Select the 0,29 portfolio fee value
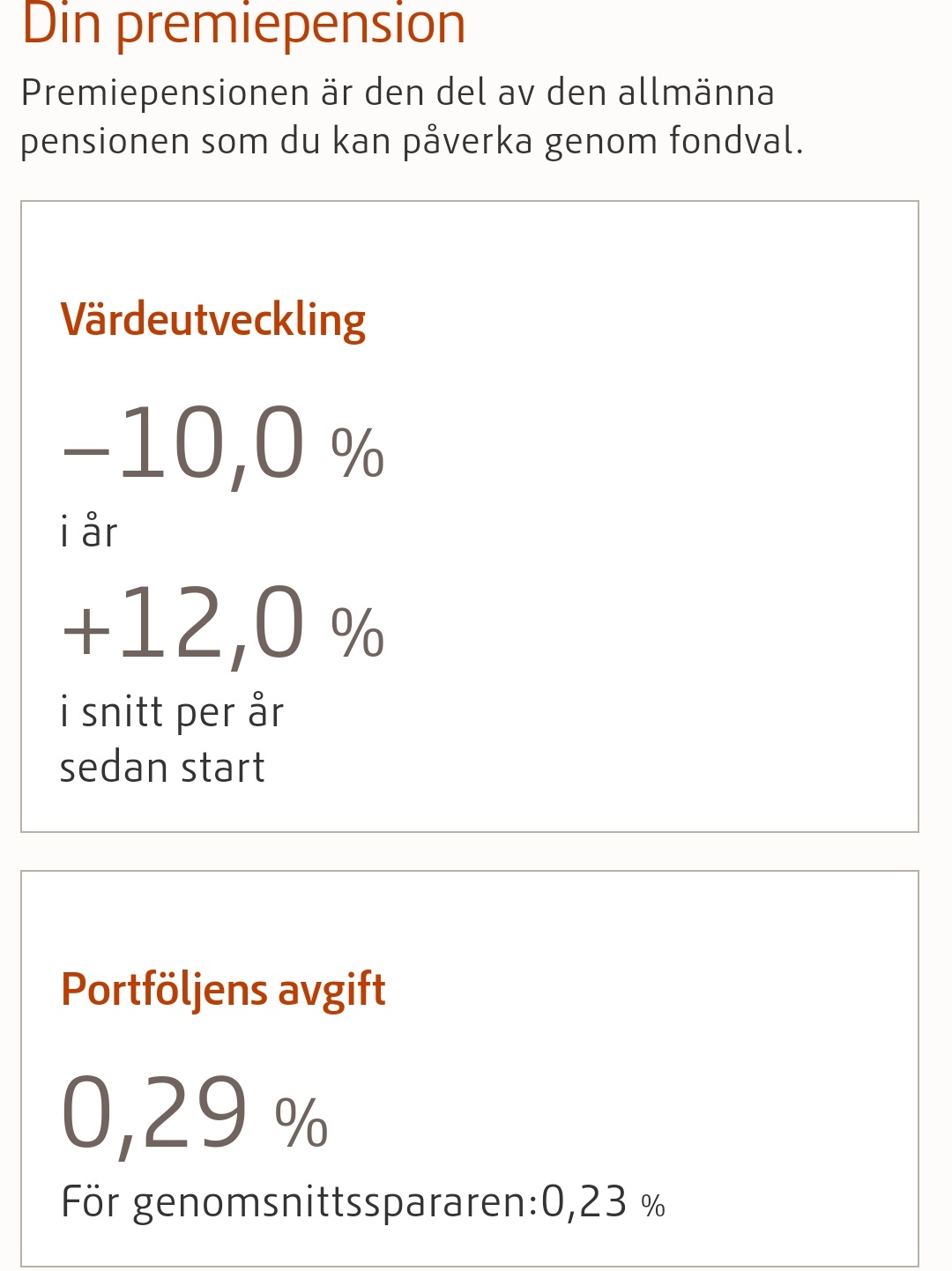Screen dimensions: 952x1271 pos(155,1114)
